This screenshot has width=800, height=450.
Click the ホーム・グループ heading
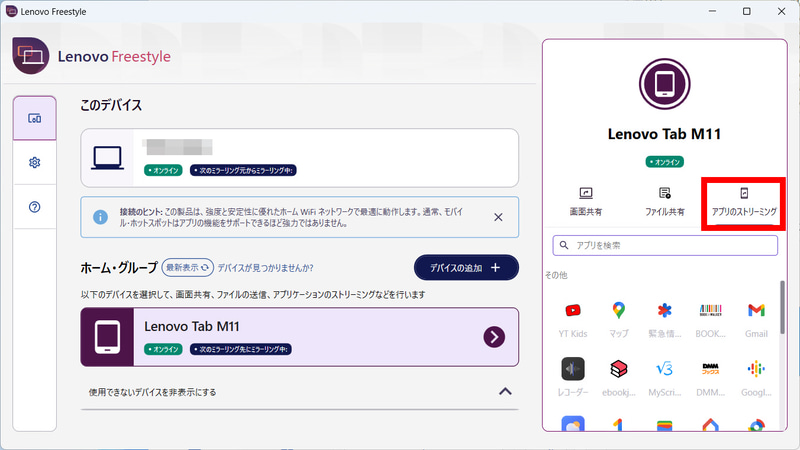click(x=119, y=268)
